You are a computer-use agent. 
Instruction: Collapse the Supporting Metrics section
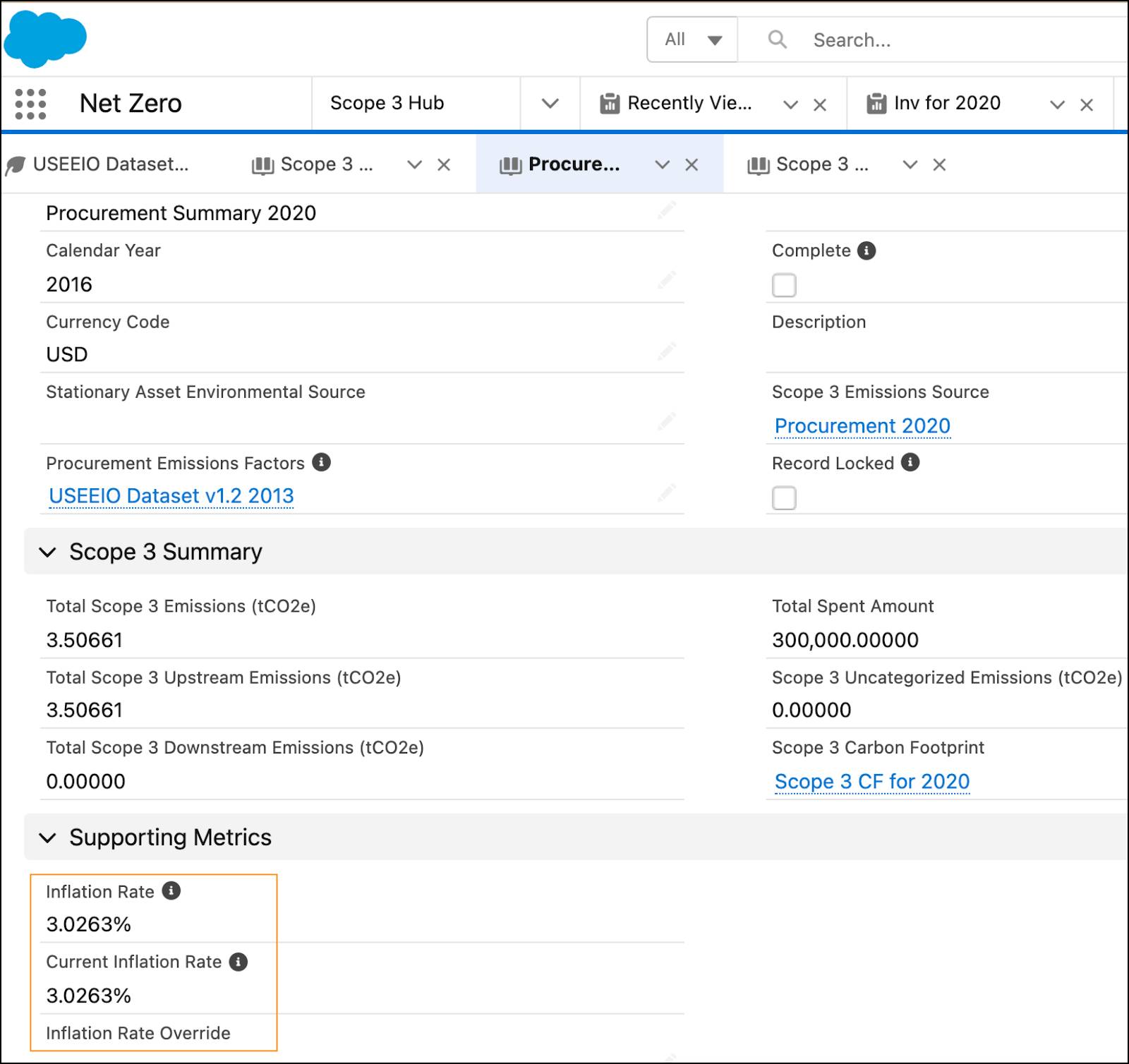(x=47, y=838)
